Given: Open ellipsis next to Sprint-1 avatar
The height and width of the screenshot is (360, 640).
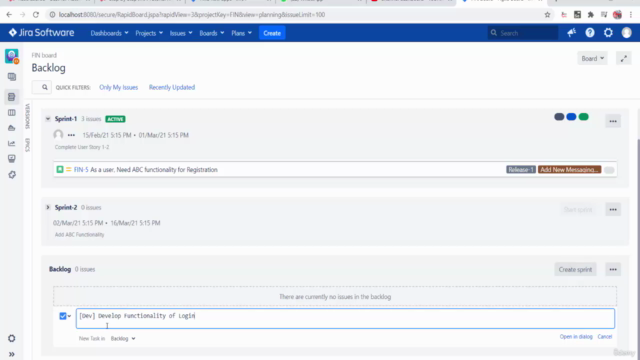Looking at the screenshot, I should click(x=71, y=135).
